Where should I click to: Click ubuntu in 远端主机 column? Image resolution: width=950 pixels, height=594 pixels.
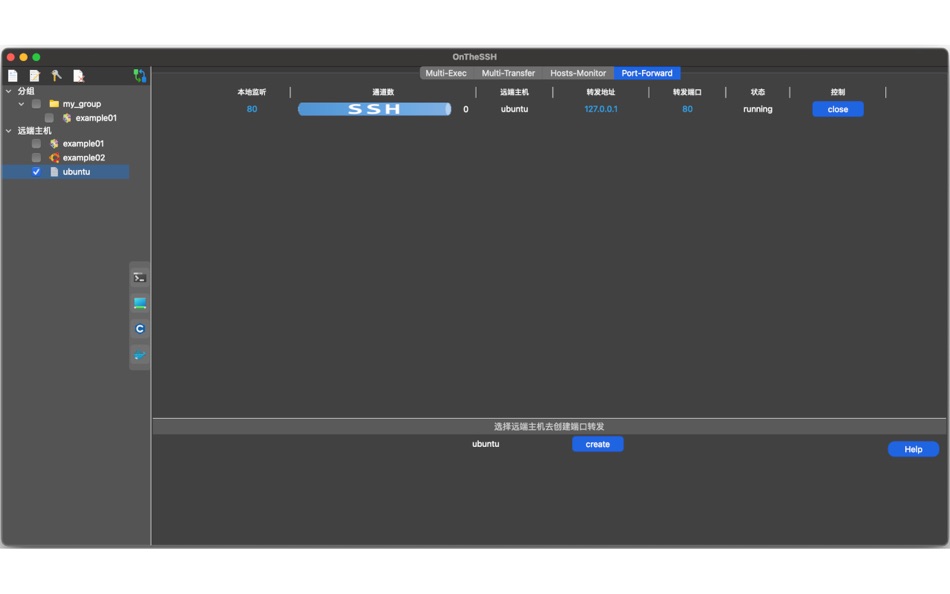[514, 109]
